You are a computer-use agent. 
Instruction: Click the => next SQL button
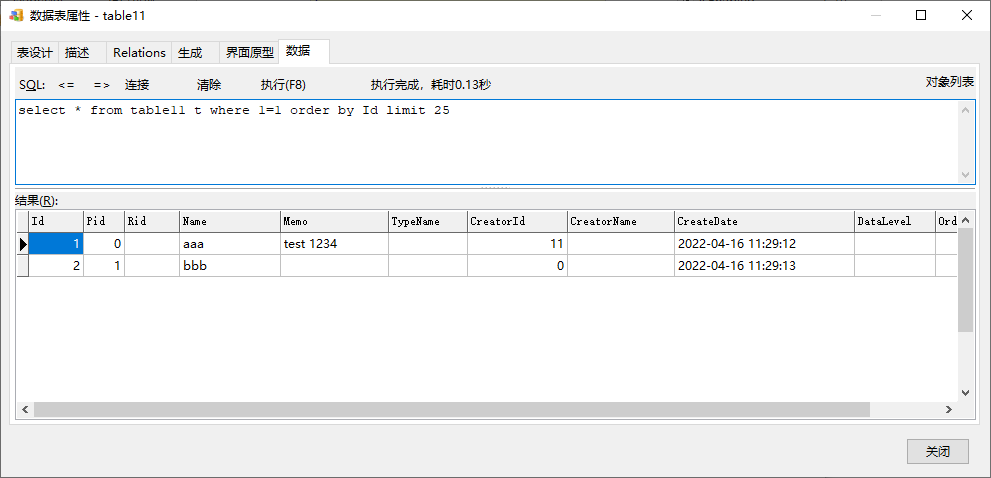(102, 85)
